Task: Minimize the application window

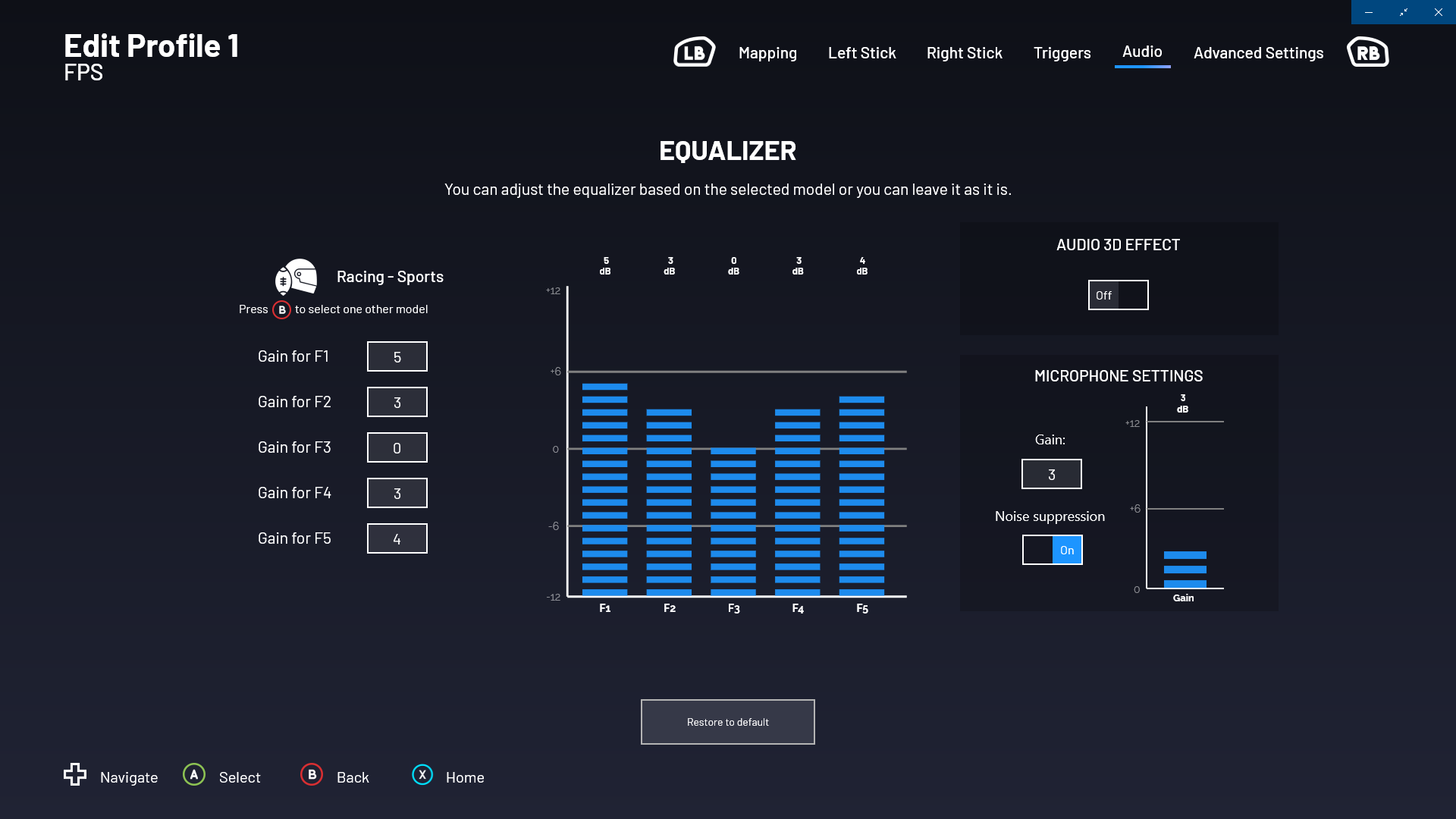Action: 1368,12
